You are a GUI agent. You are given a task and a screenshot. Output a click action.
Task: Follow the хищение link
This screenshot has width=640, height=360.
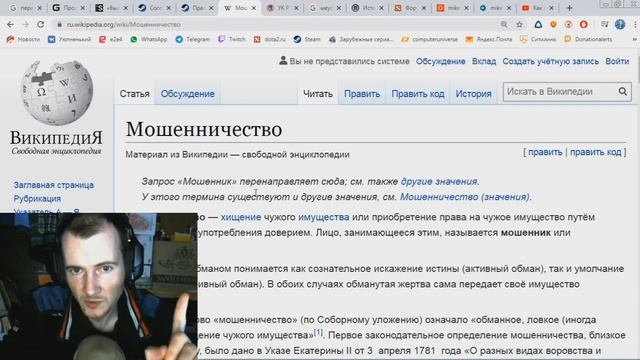[240, 217]
